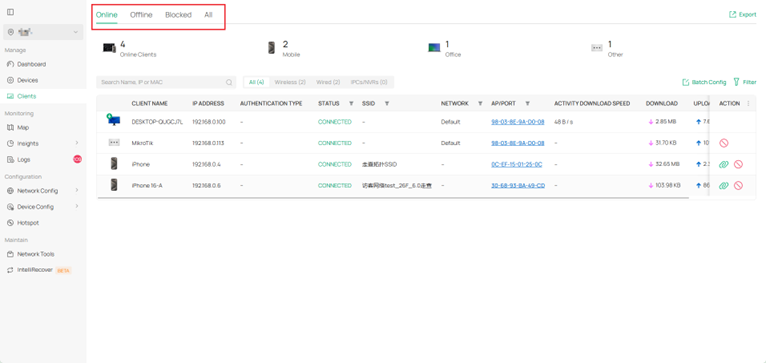Select the Wired (2) filter

coord(328,82)
